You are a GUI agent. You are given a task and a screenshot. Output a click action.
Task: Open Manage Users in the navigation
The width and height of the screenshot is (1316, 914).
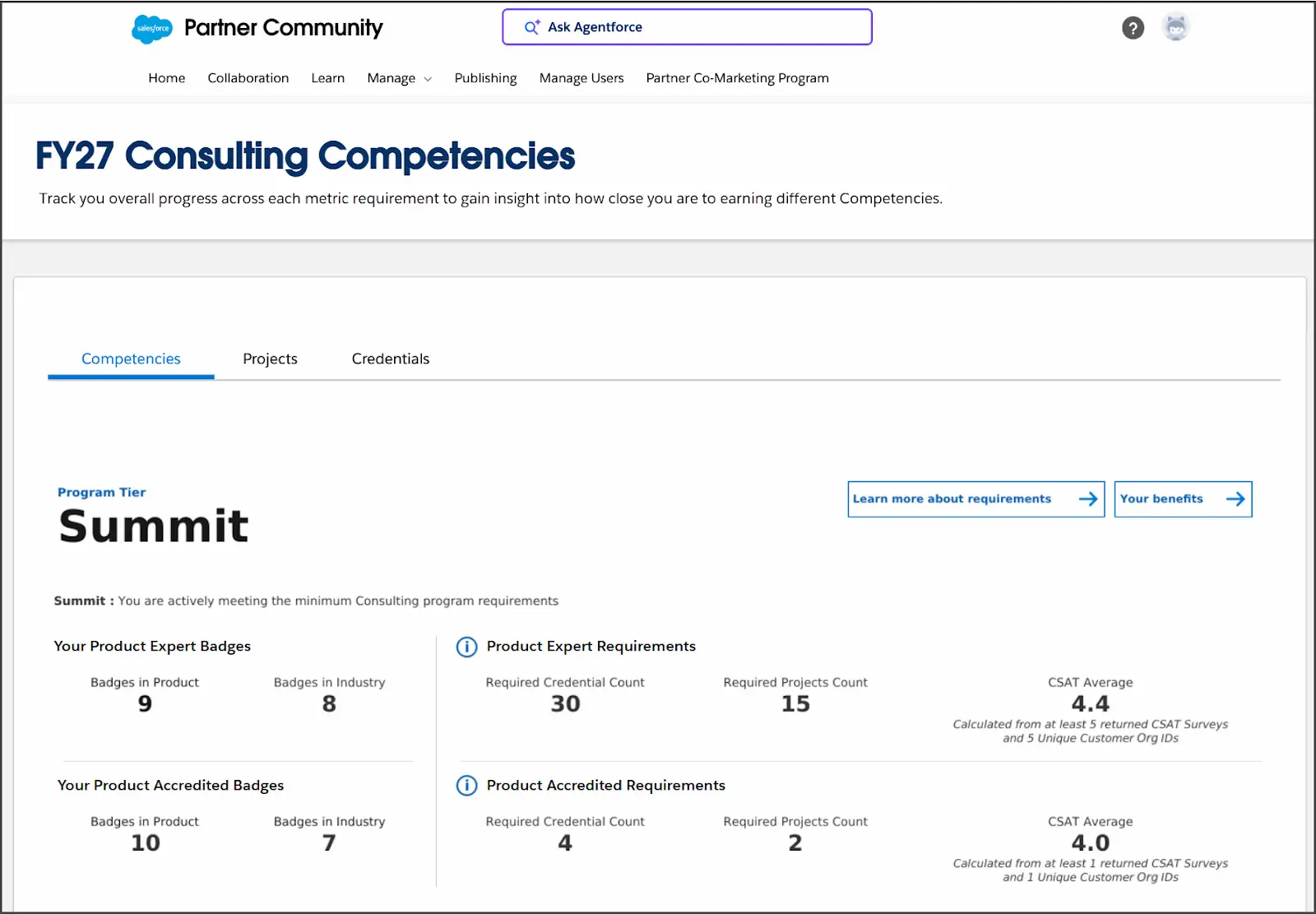(x=582, y=78)
